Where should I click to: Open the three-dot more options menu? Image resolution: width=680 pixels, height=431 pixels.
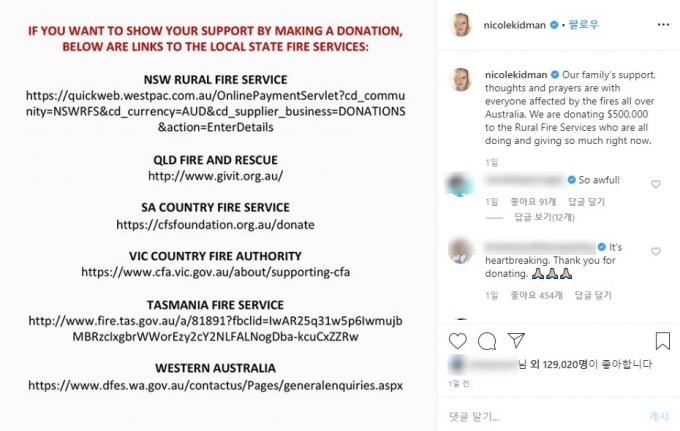(x=663, y=25)
